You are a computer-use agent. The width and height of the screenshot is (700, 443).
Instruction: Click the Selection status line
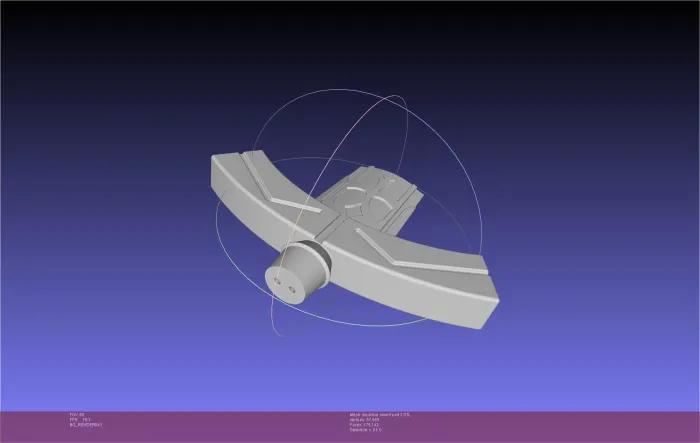[x=365, y=430]
